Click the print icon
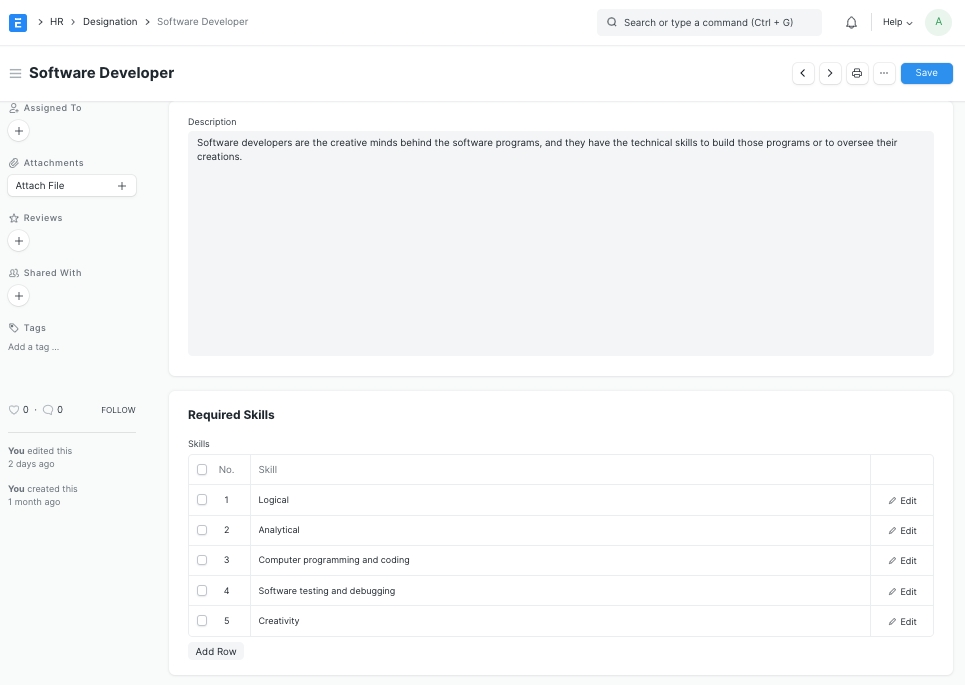Viewport: 965px width, 685px height. click(x=857, y=73)
